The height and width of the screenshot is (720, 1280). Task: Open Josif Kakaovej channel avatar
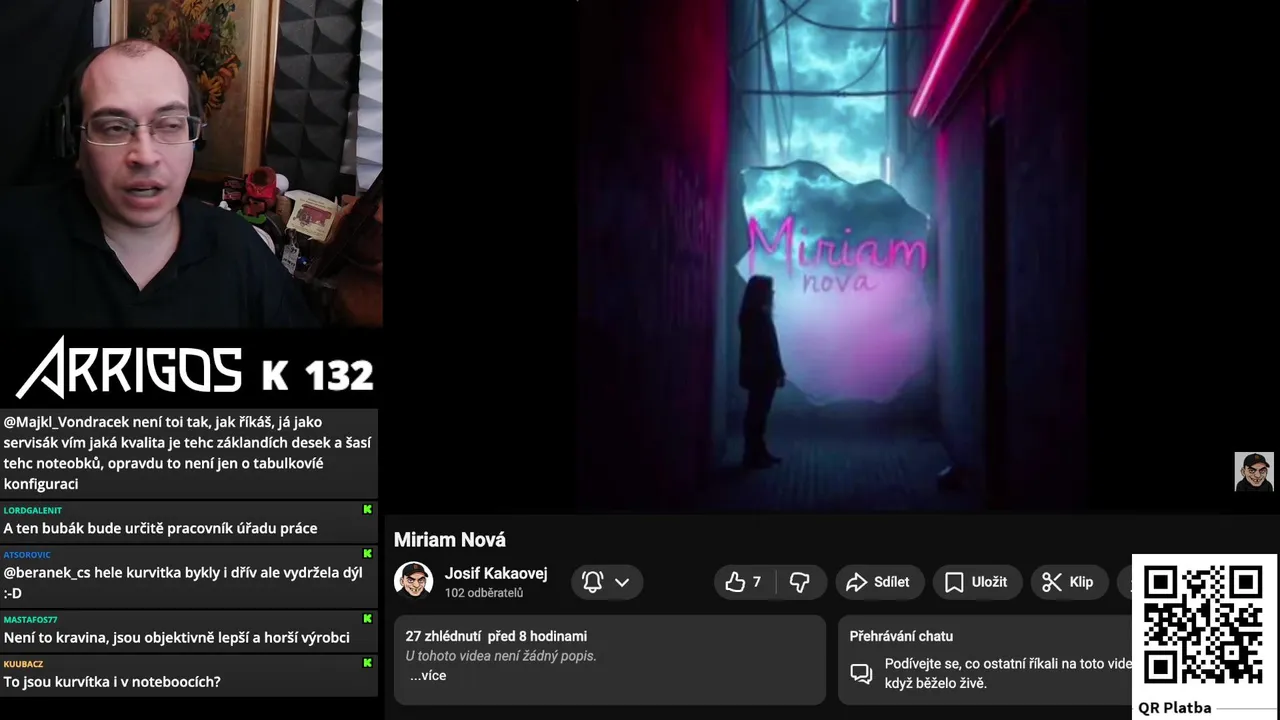(413, 581)
